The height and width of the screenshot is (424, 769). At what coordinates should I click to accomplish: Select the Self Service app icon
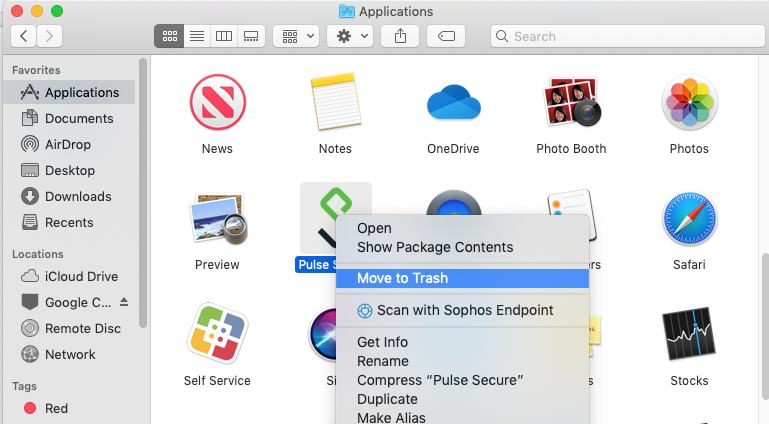(x=217, y=333)
